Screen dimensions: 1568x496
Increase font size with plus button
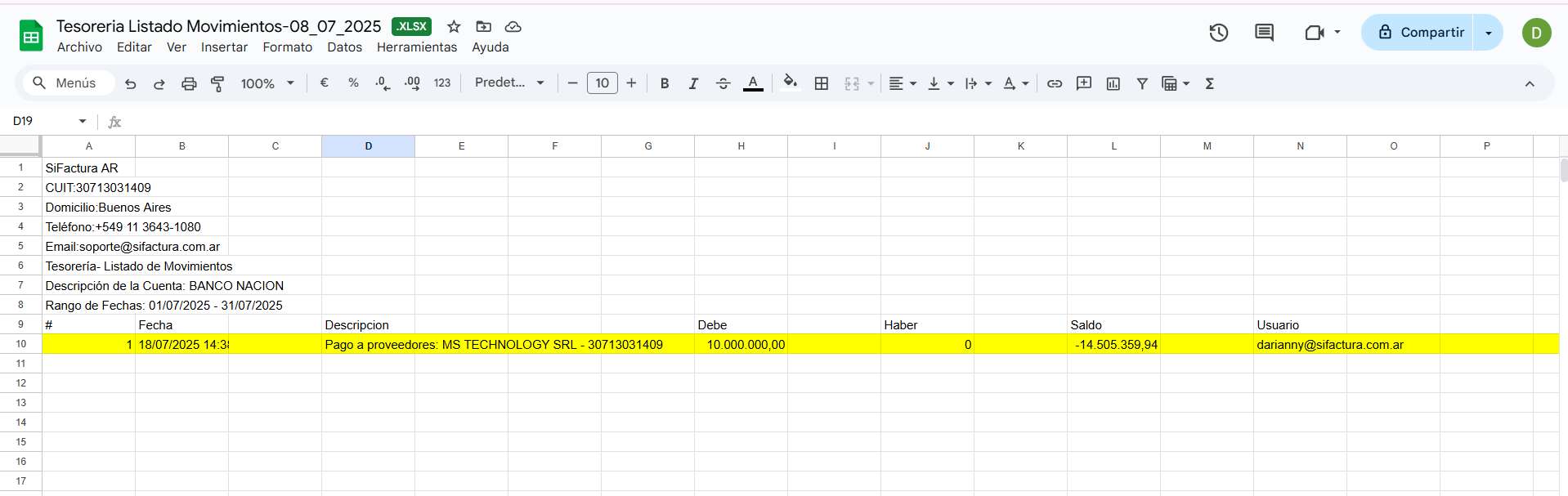631,83
